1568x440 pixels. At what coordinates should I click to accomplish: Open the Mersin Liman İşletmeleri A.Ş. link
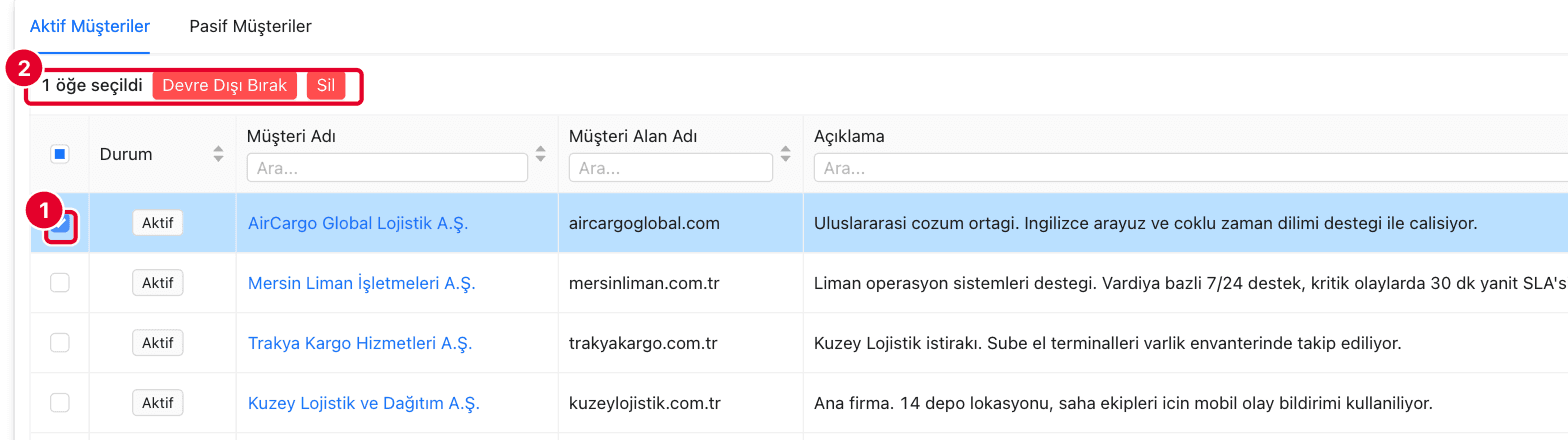[x=362, y=283]
